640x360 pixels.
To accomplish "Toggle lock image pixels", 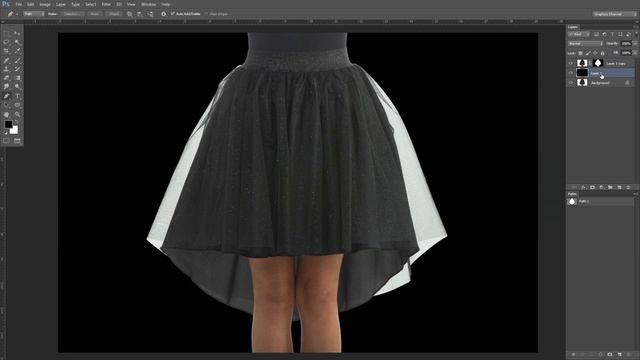I will pos(588,53).
